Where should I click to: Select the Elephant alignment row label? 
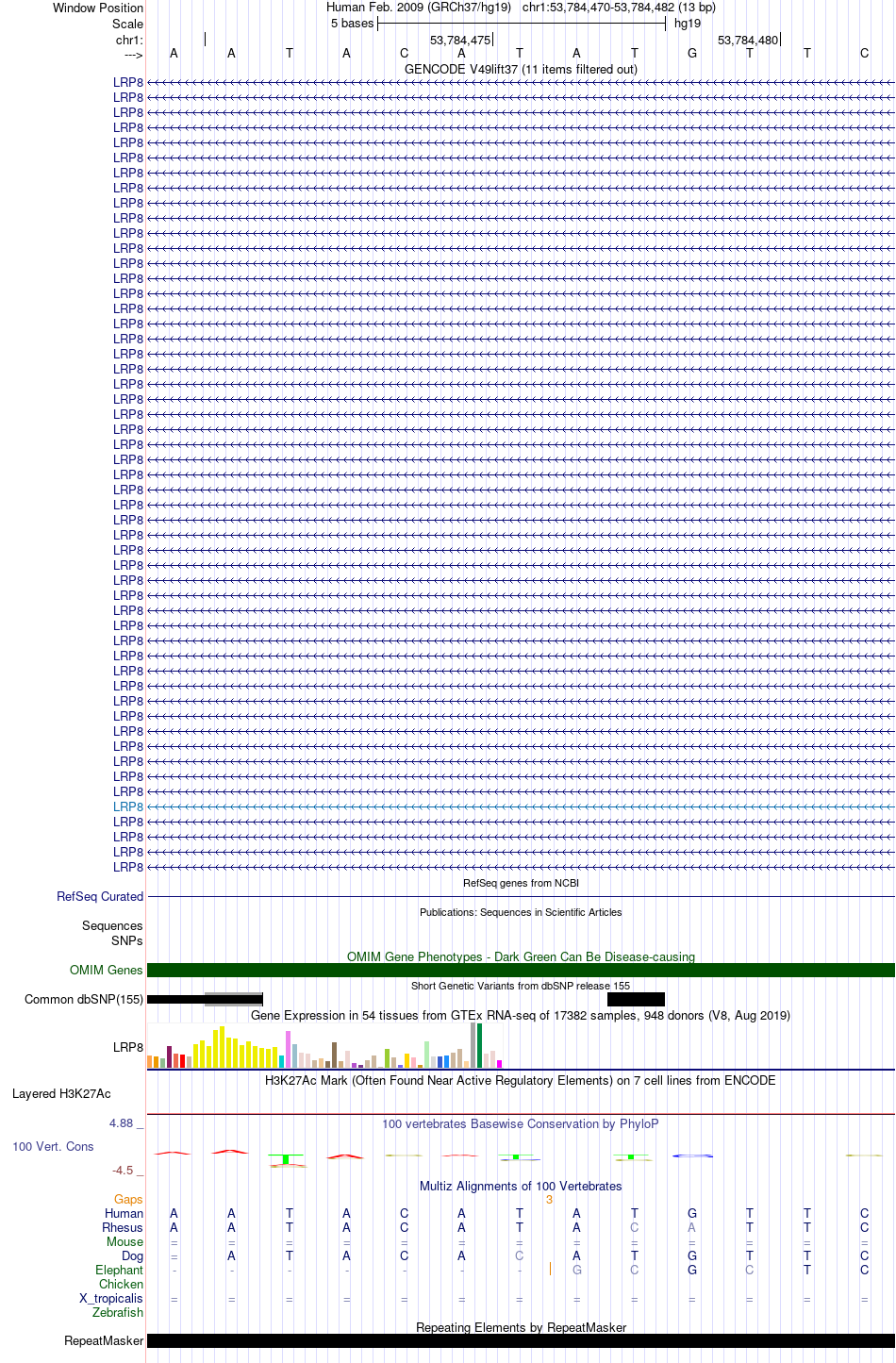120,1270
